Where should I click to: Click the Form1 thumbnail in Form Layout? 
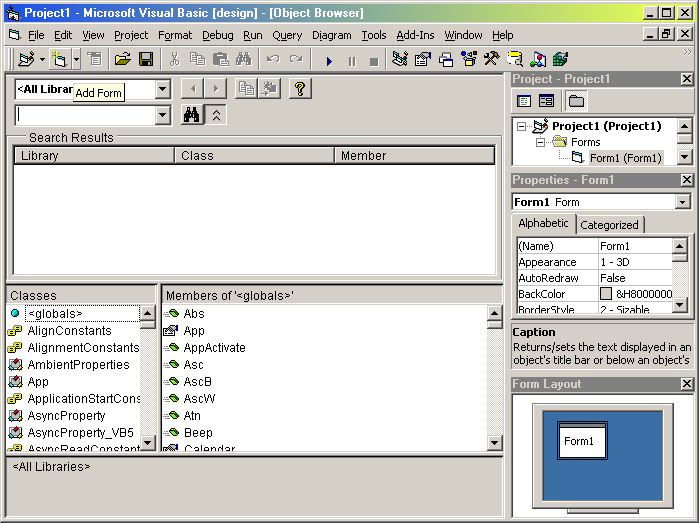pyautogui.click(x=582, y=440)
